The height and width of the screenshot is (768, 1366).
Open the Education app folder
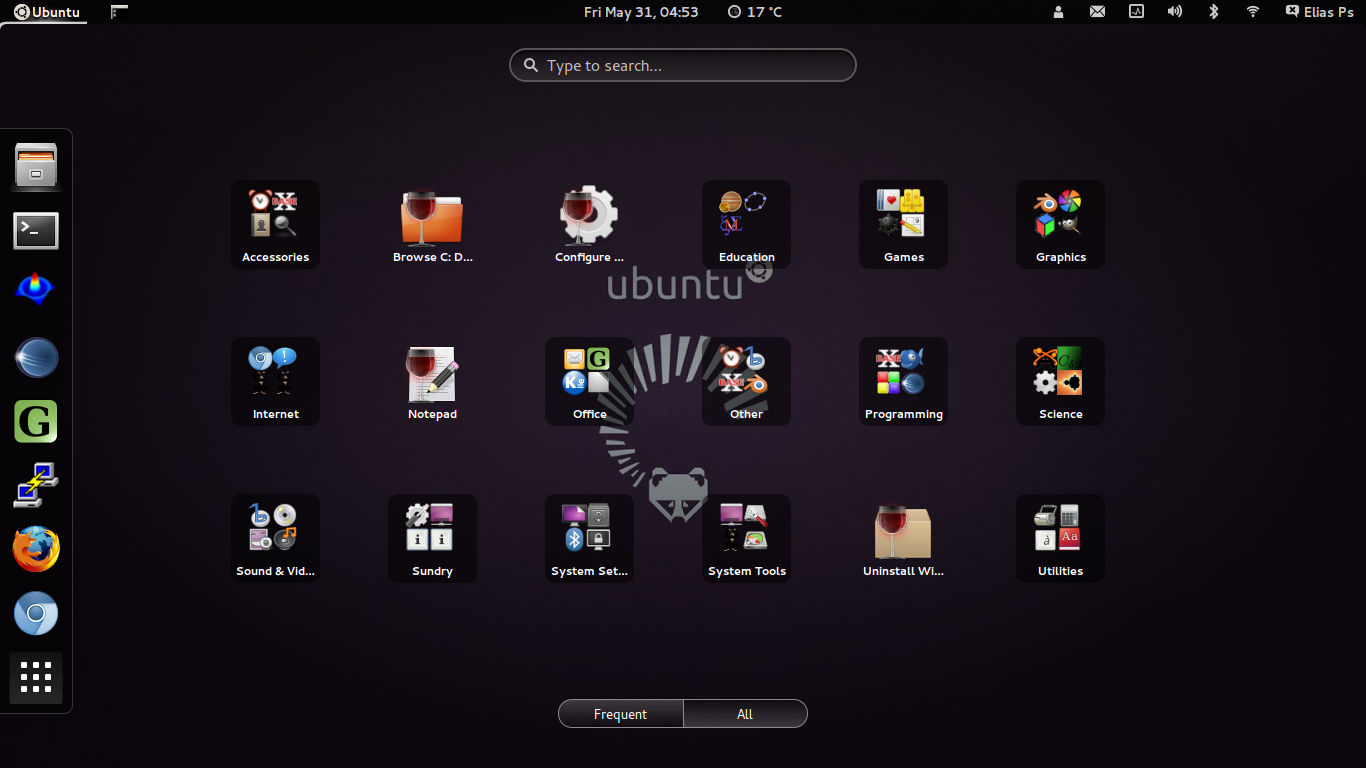point(746,224)
